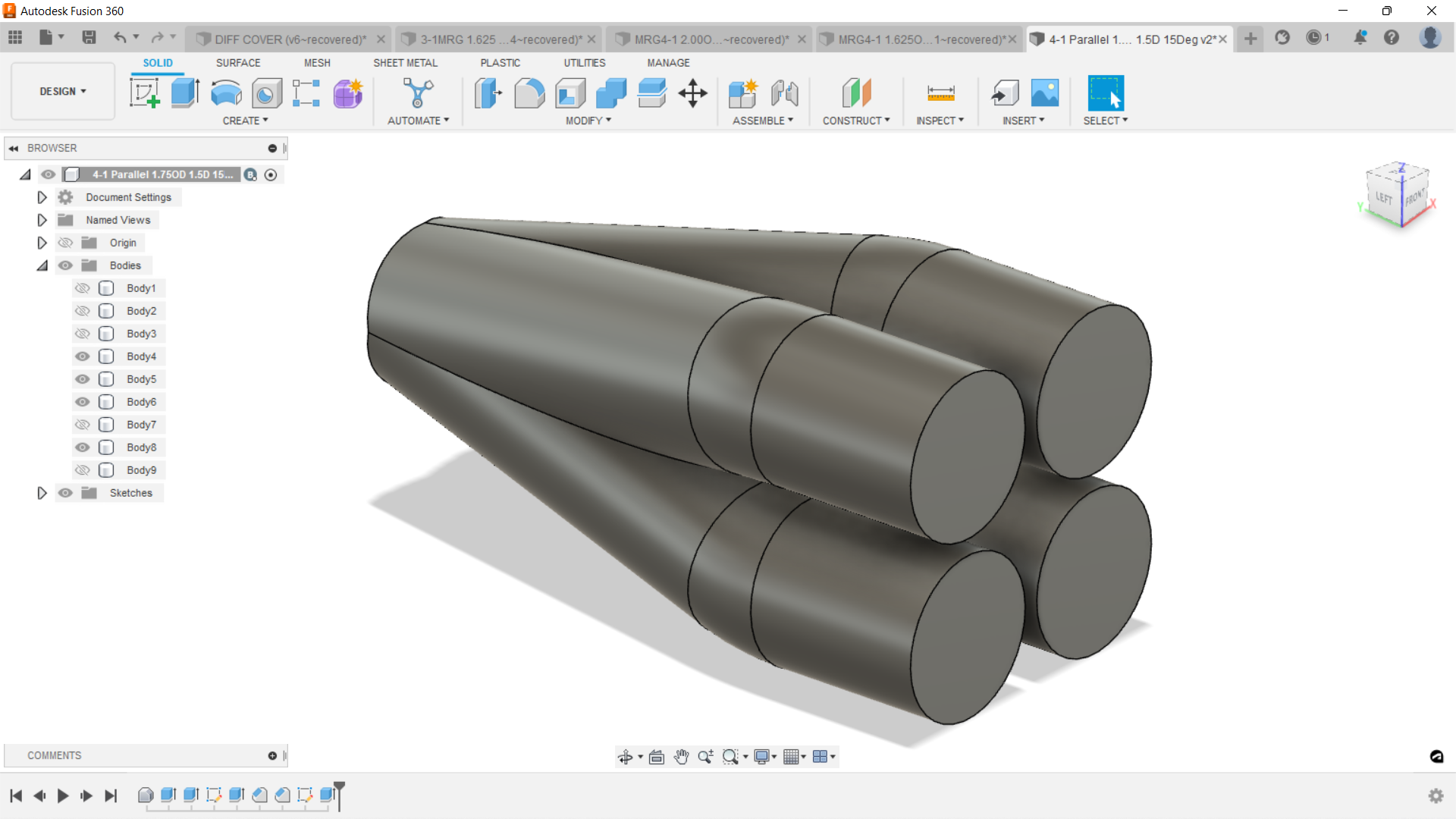This screenshot has width=1456, height=819.
Task: Show the hidden Body1
Action: (x=83, y=288)
